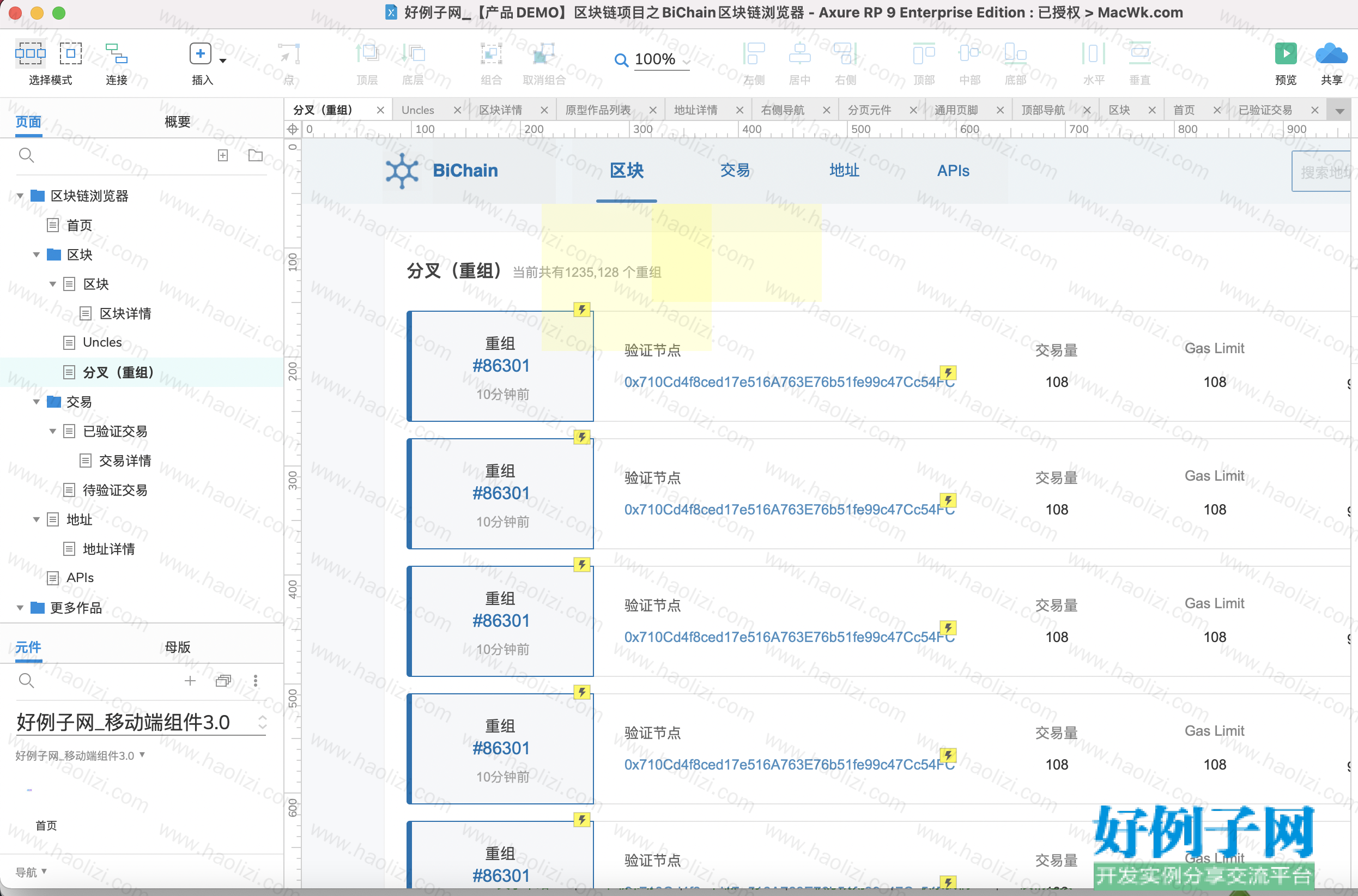Viewport: 1358px width, 896px height.
Task: Click interaction lightning badge on first 重组 card
Action: coord(581,310)
